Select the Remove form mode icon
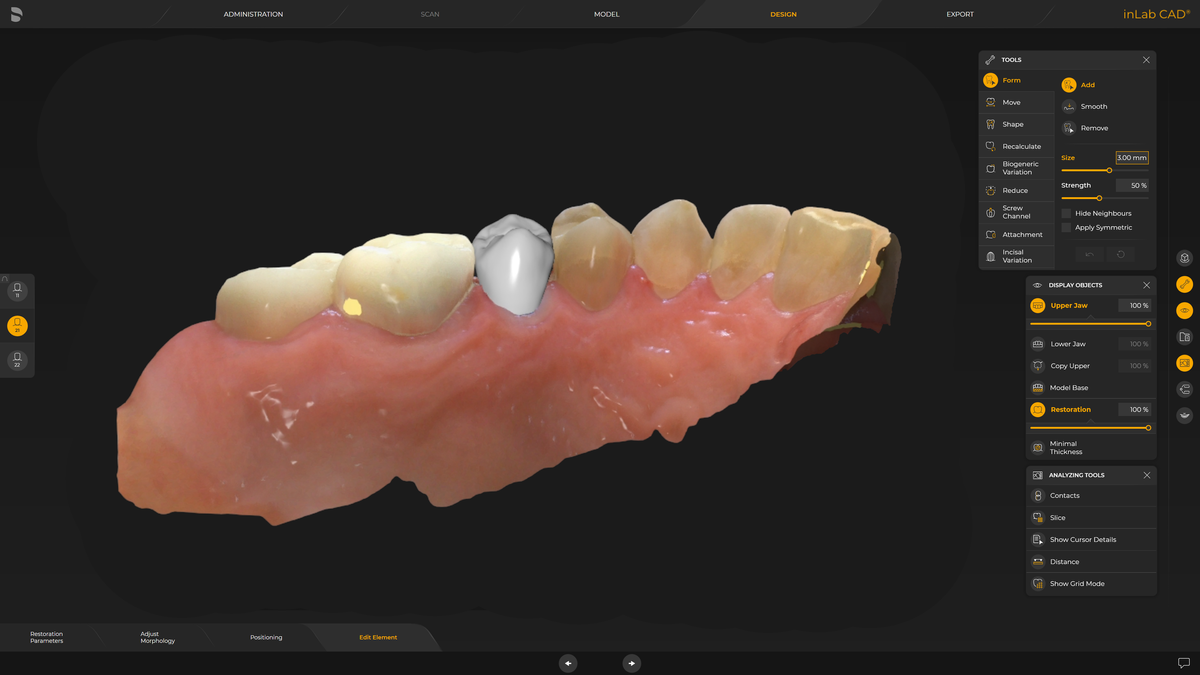Image resolution: width=1200 pixels, height=675 pixels. [x=1069, y=128]
